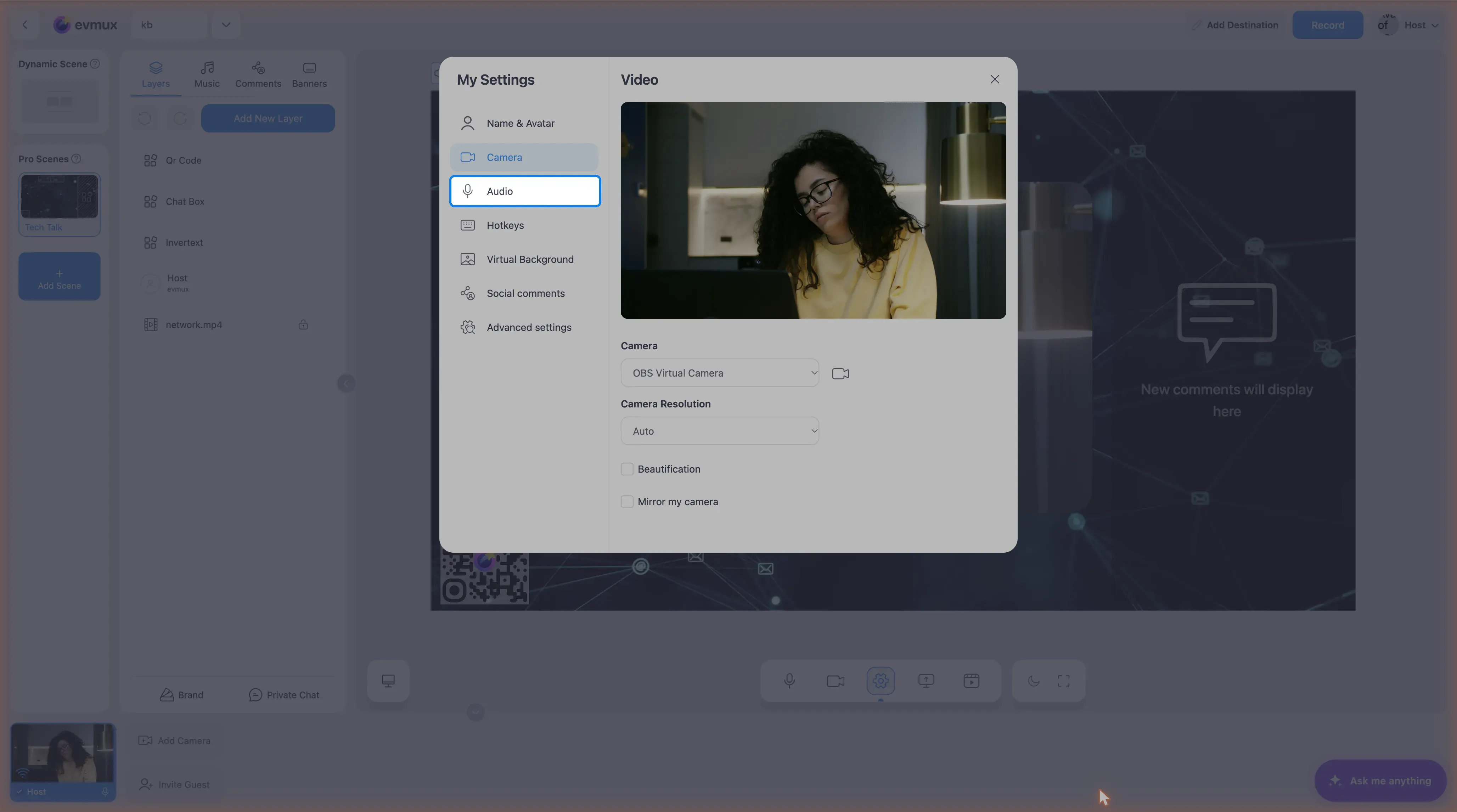This screenshot has height=812, width=1457.
Task: Click Invite Guest
Action: coord(174,784)
